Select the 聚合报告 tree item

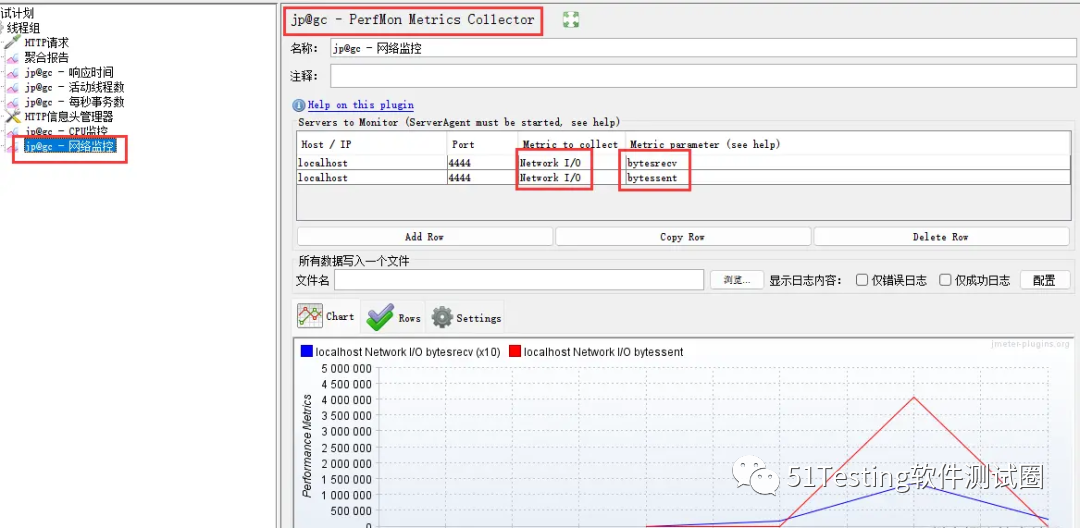tap(47, 59)
